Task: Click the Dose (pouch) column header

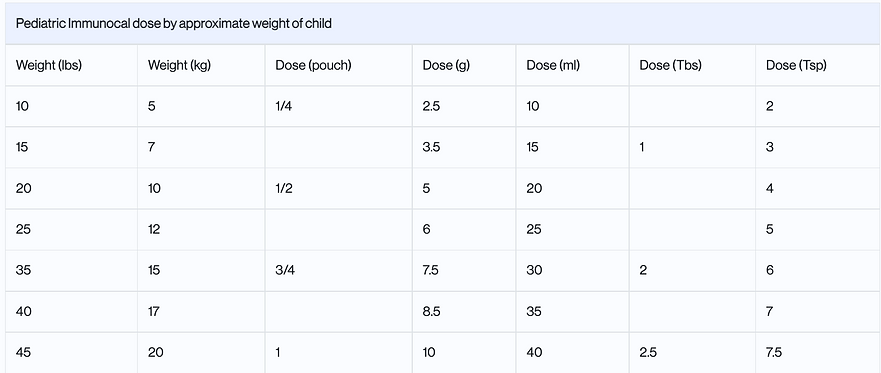Action: pos(313,65)
